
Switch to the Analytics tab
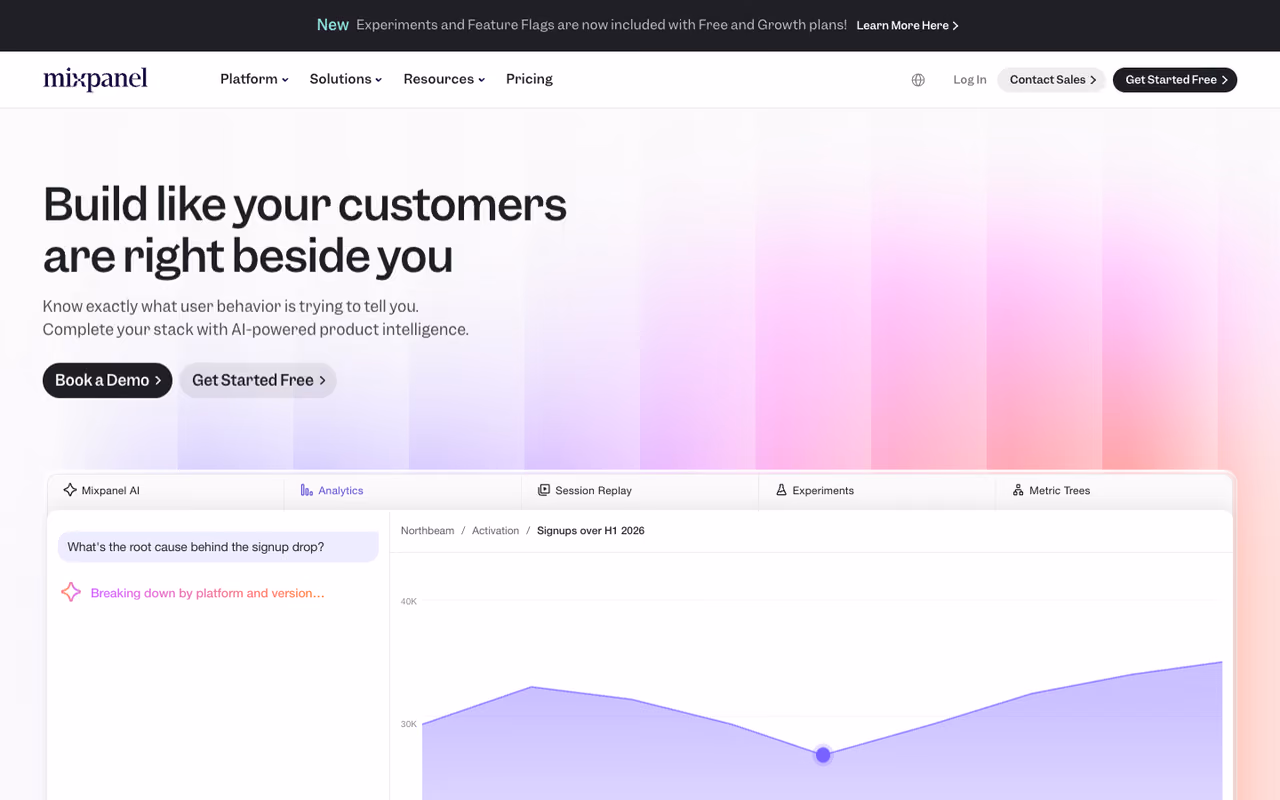coord(403,490)
